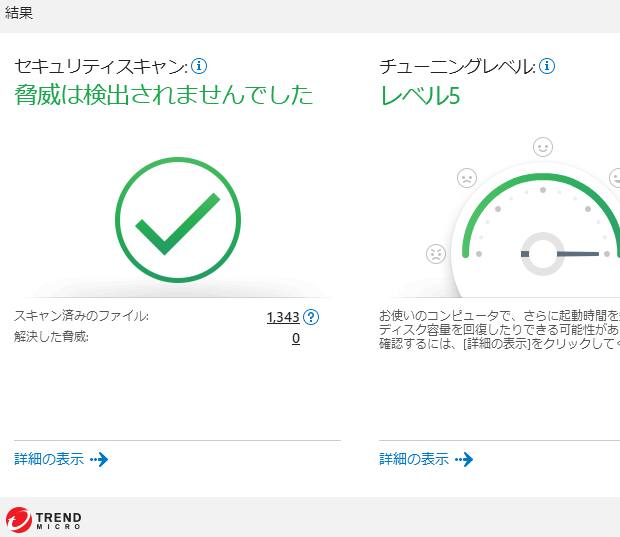Select the smiling face above the gauge
The height and width of the screenshot is (537, 620).
click(543, 147)
